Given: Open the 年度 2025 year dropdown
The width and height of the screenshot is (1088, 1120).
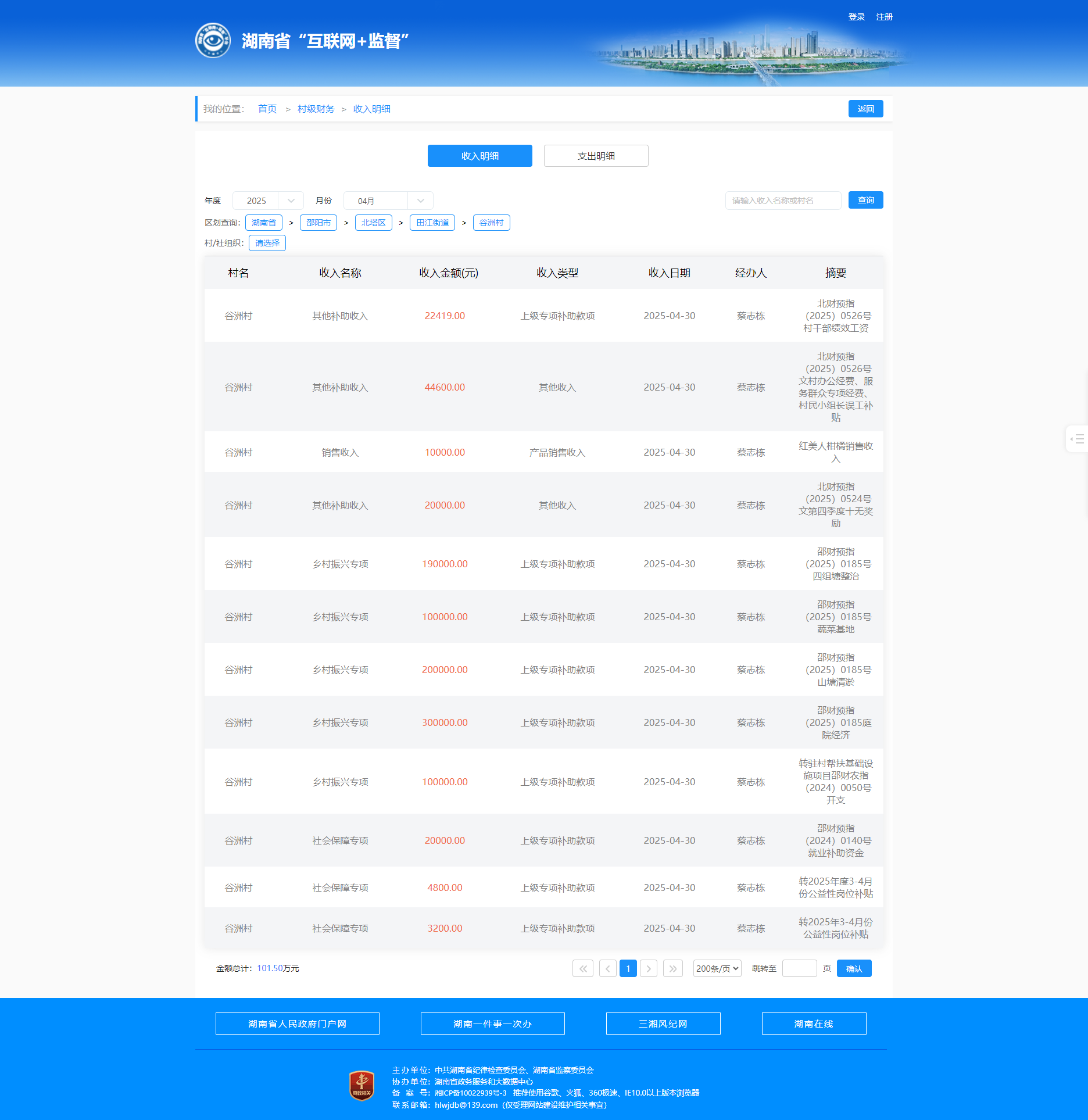Looking at the screenshot, I should pos(268,201).
